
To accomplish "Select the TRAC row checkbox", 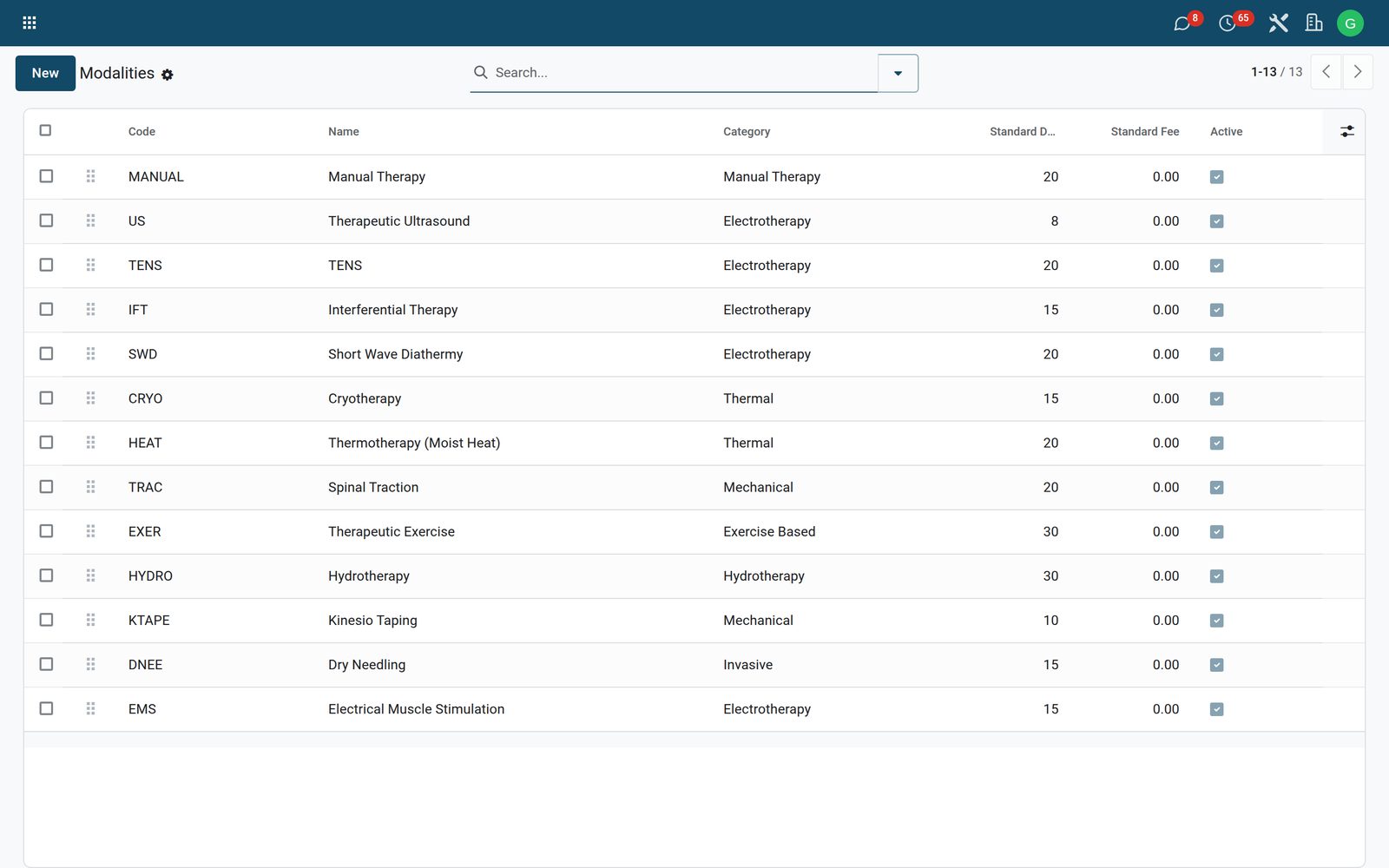I will pos(46,486).
